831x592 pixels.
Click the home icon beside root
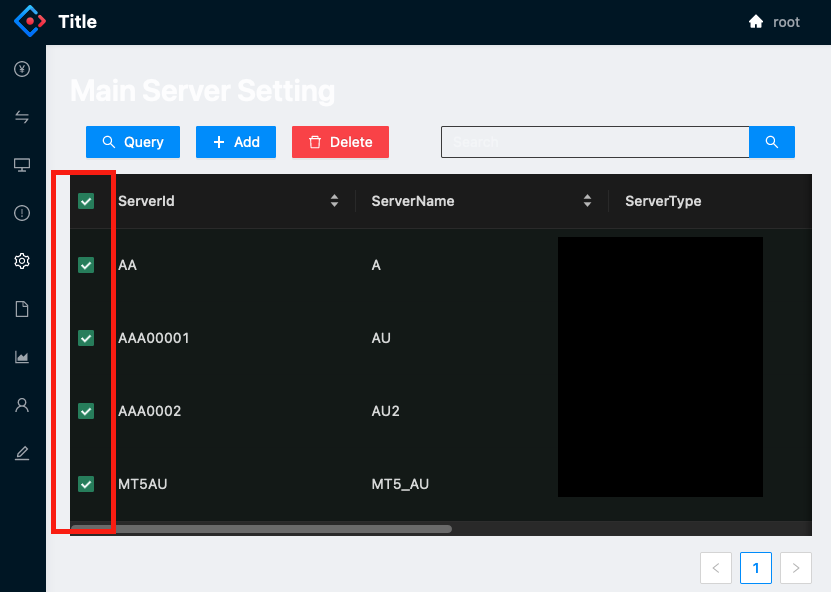point(755,21)
